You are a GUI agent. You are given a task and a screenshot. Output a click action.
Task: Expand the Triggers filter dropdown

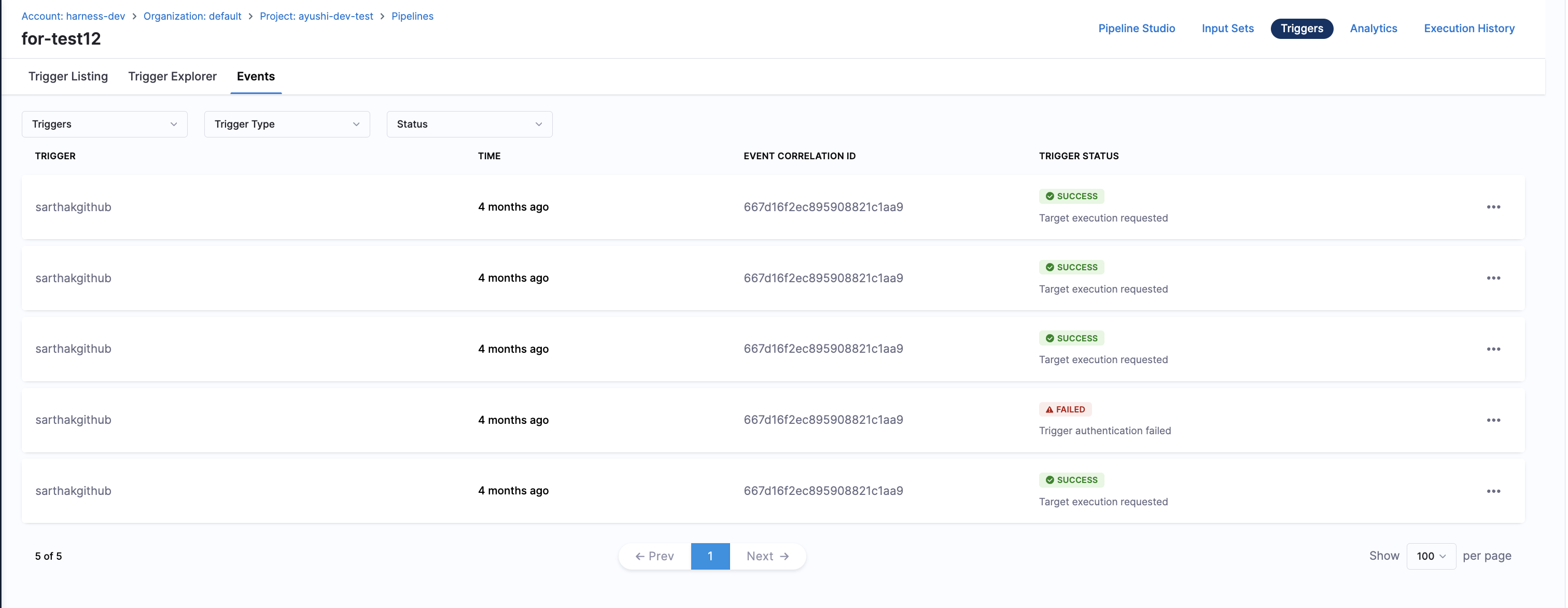click(105, 125)
